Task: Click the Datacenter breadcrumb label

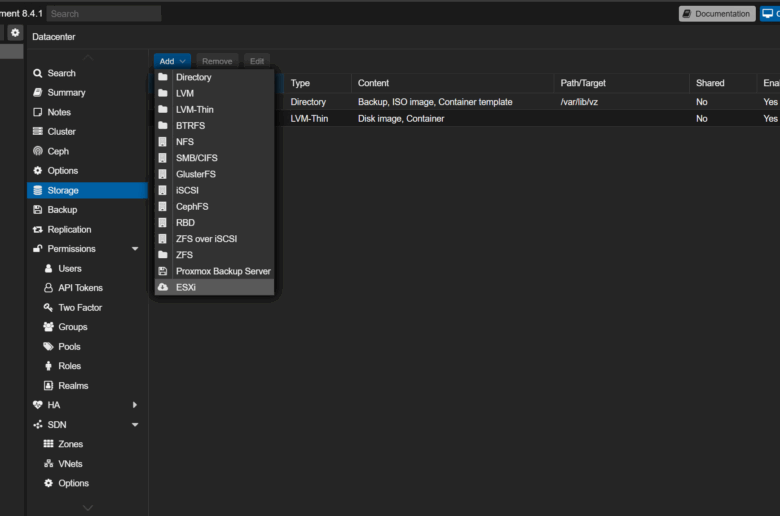Action: click(54, 37)
